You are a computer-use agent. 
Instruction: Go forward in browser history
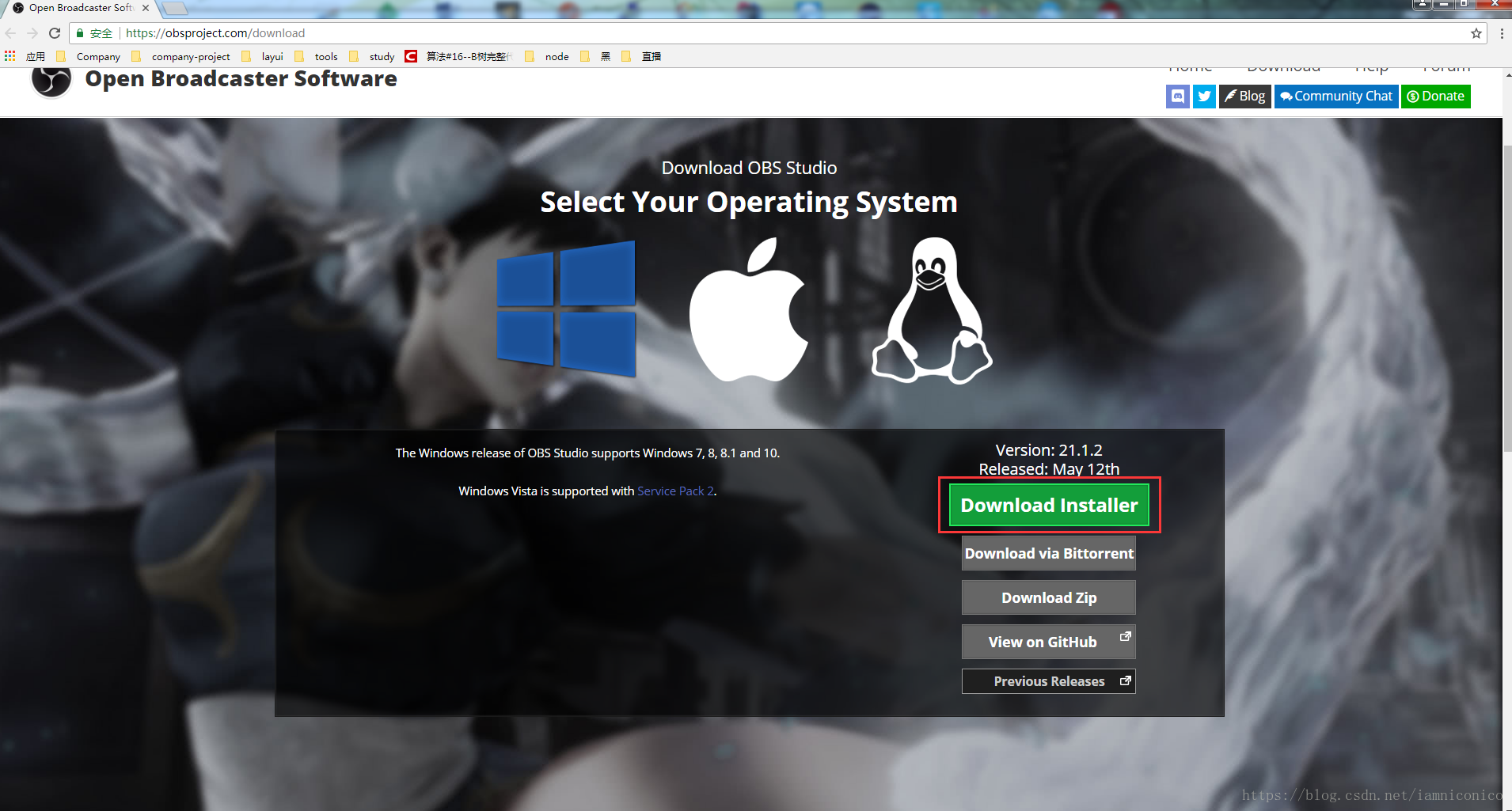[32, 33]
